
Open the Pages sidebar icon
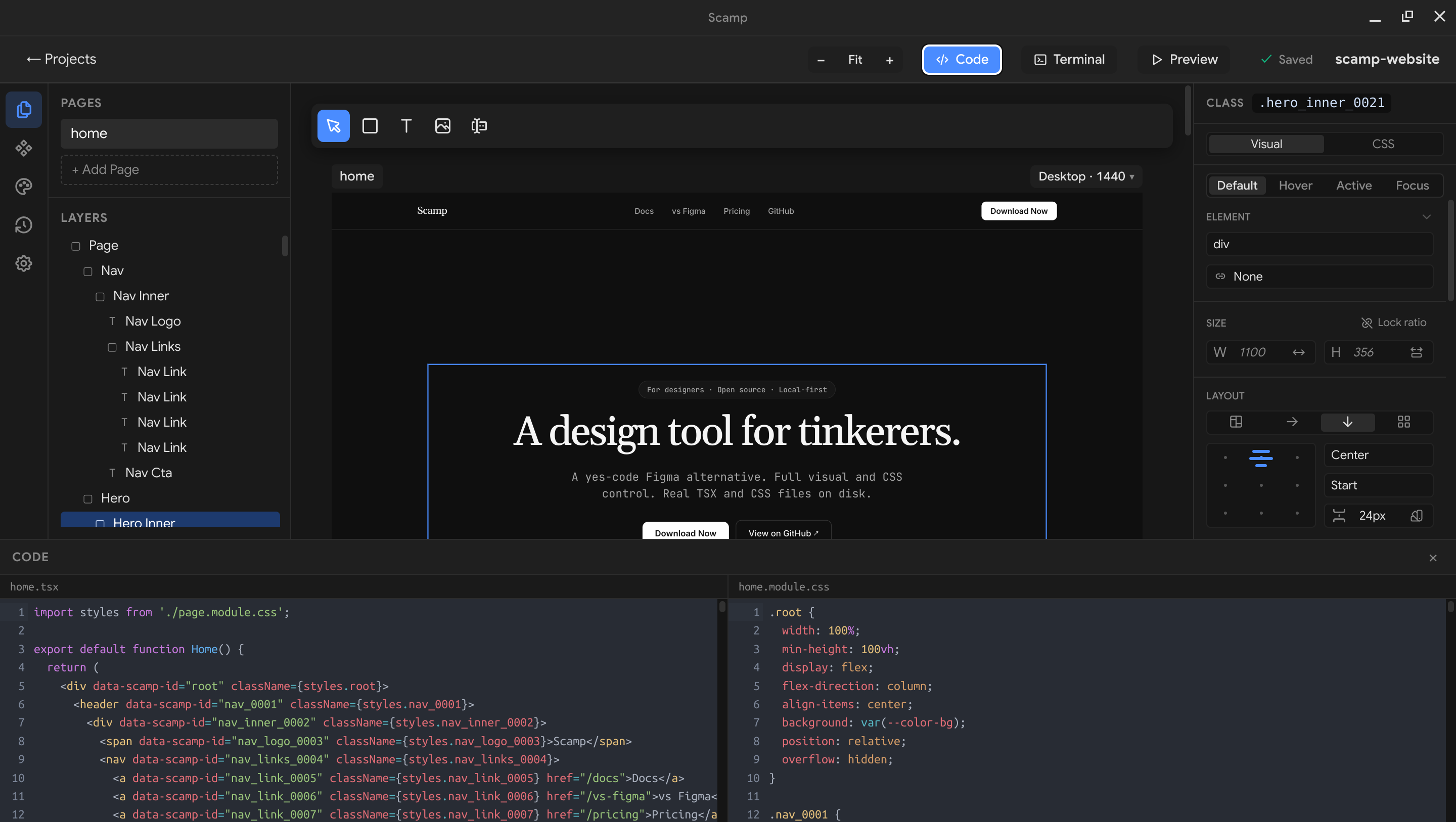[24, 110]
